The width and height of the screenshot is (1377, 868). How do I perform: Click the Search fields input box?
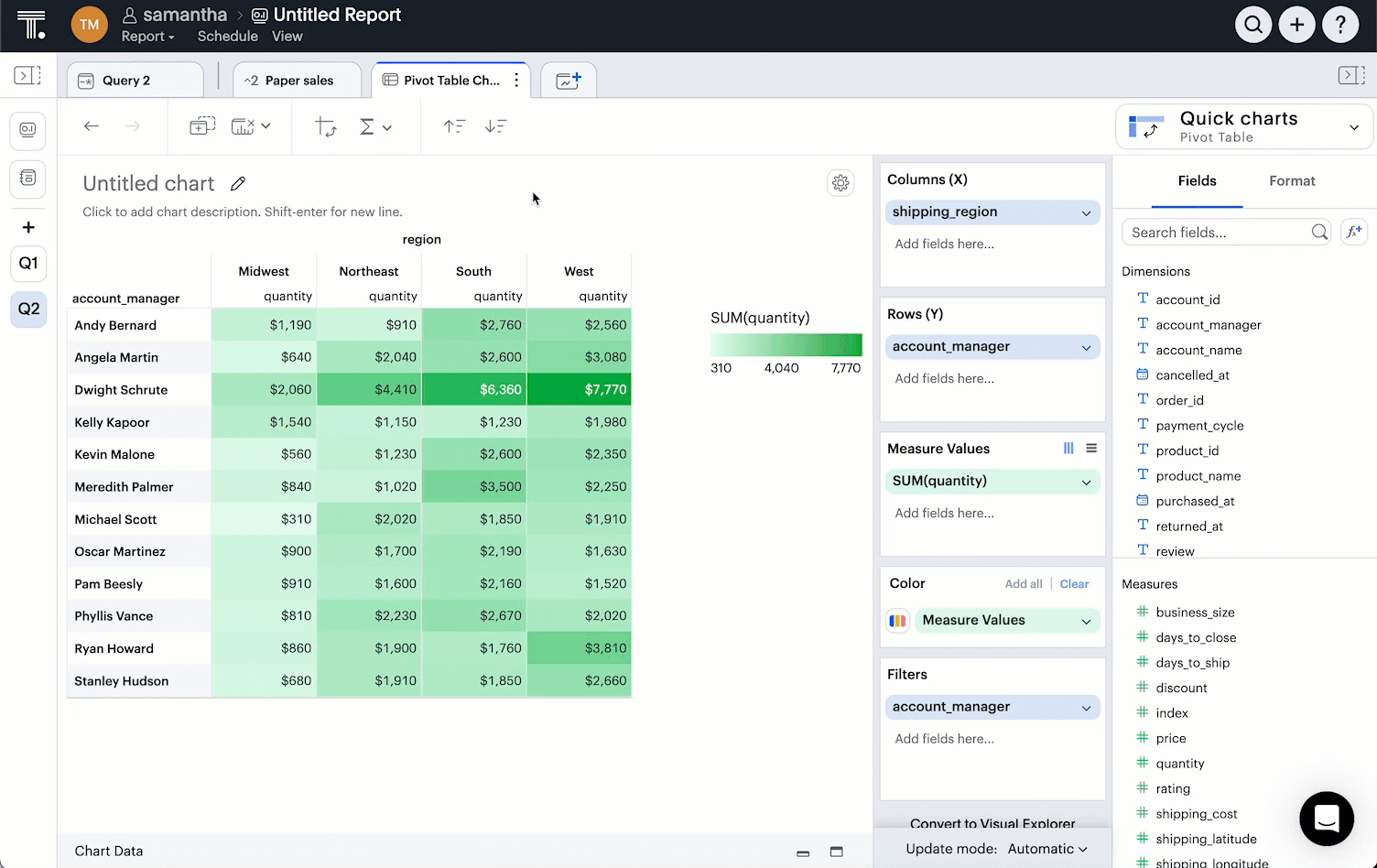[x=1216, y=233]
